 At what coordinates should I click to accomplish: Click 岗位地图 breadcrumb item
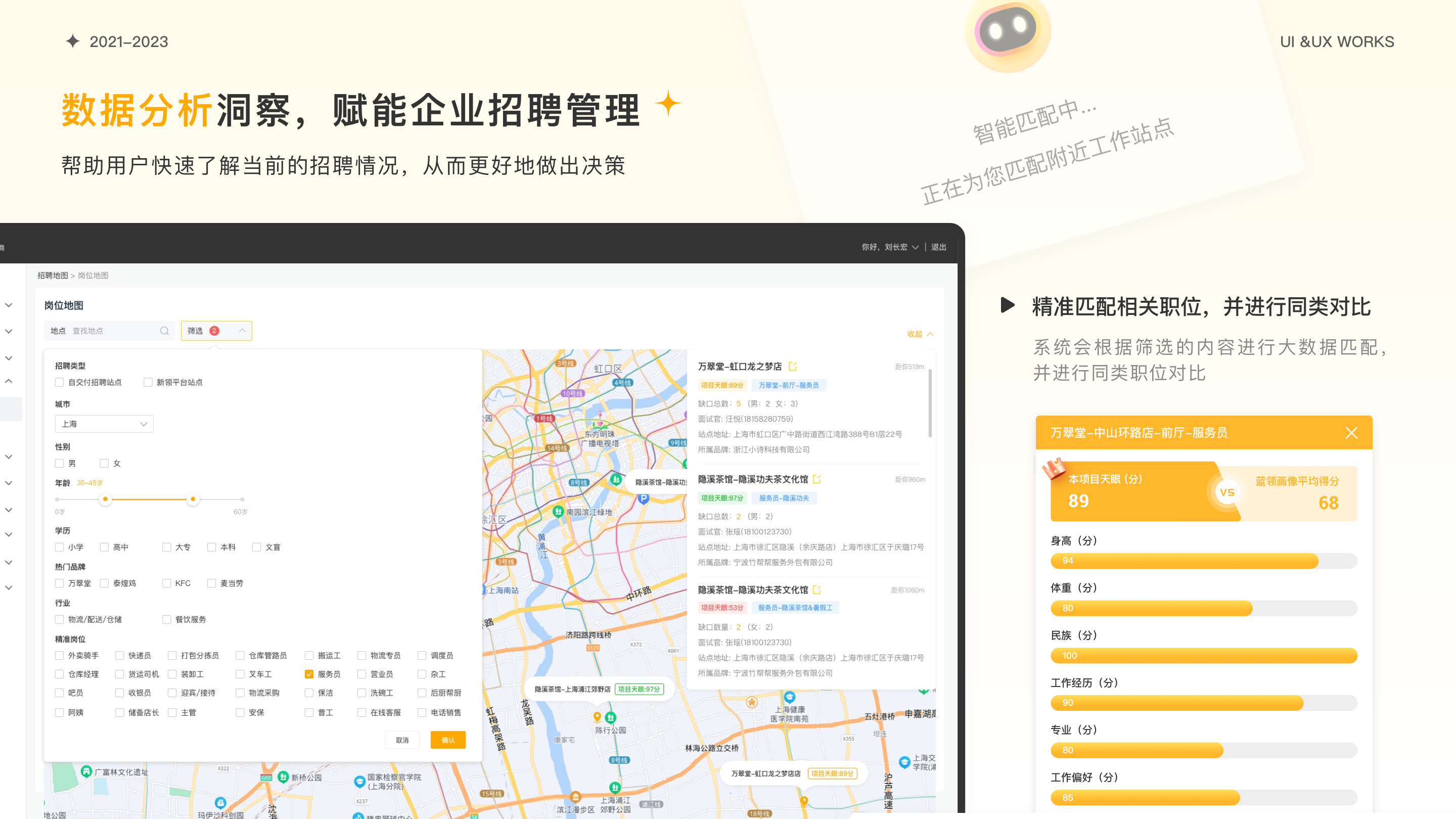click(93, 275)
